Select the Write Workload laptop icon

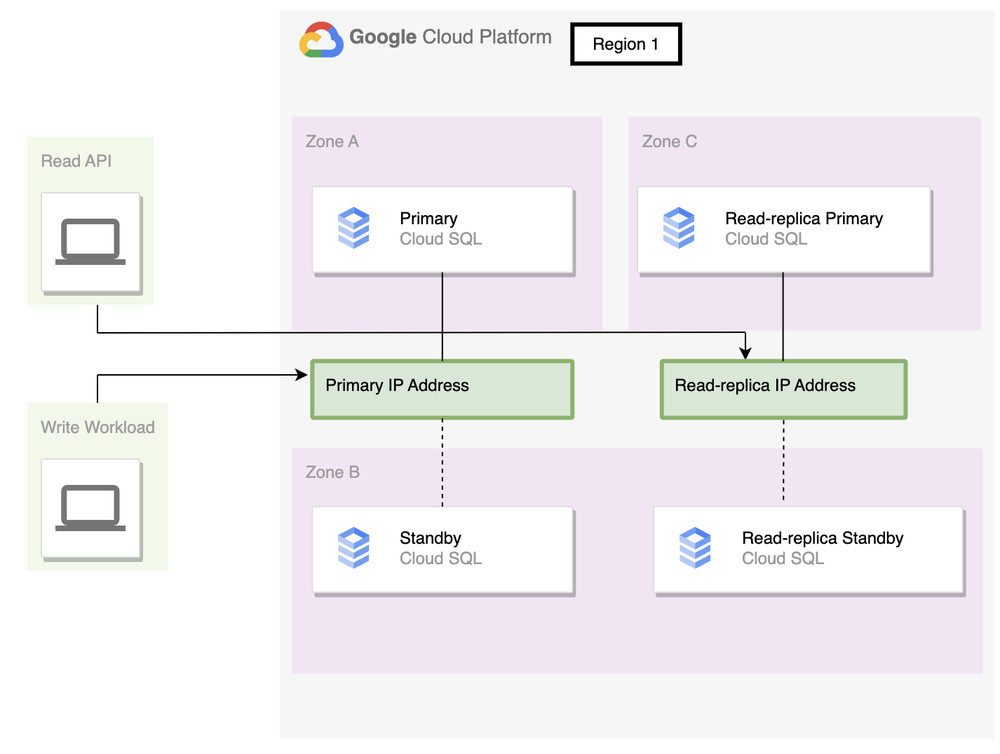coord(90,508)
